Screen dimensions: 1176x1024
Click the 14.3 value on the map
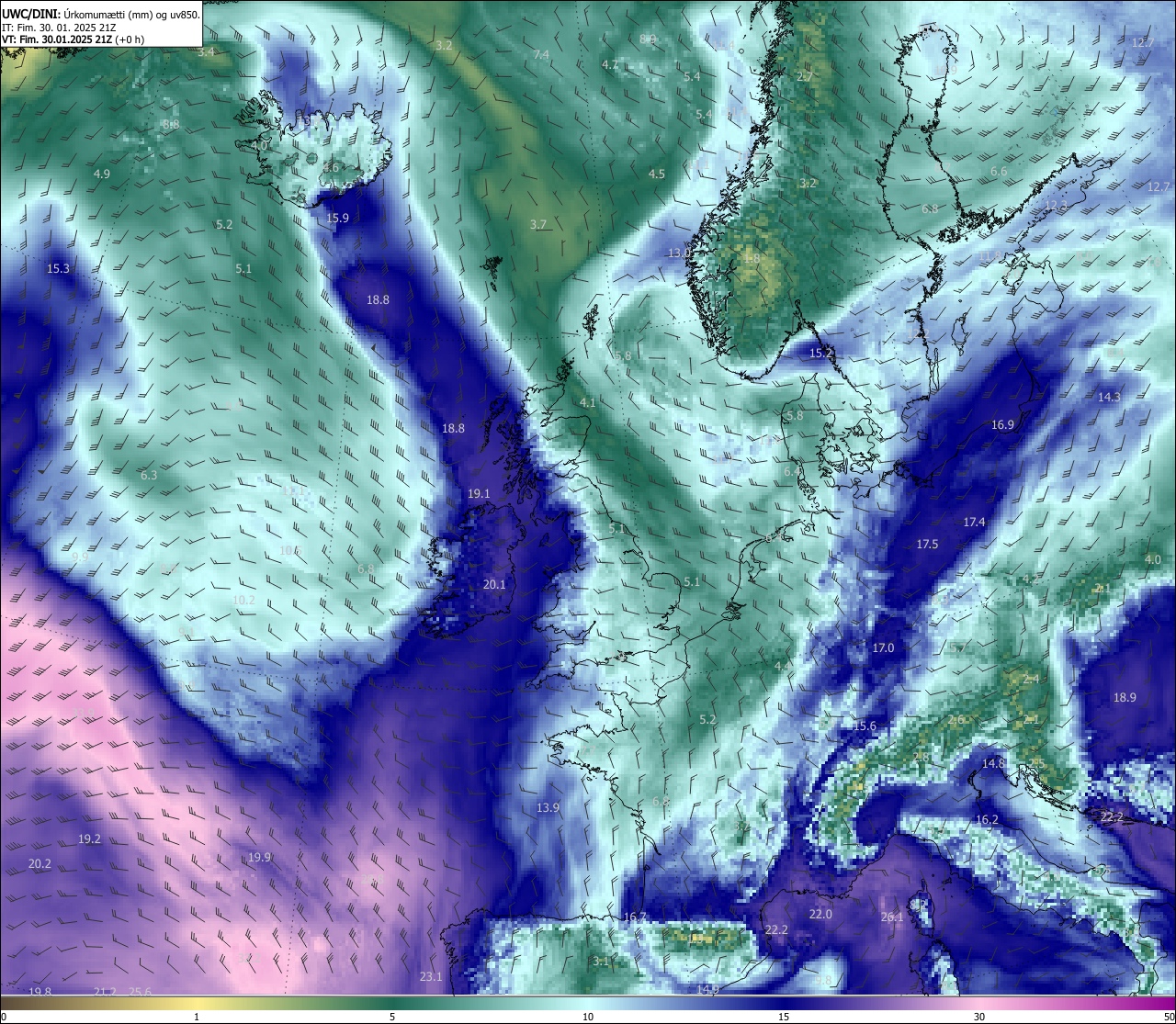coord(1109,397)
